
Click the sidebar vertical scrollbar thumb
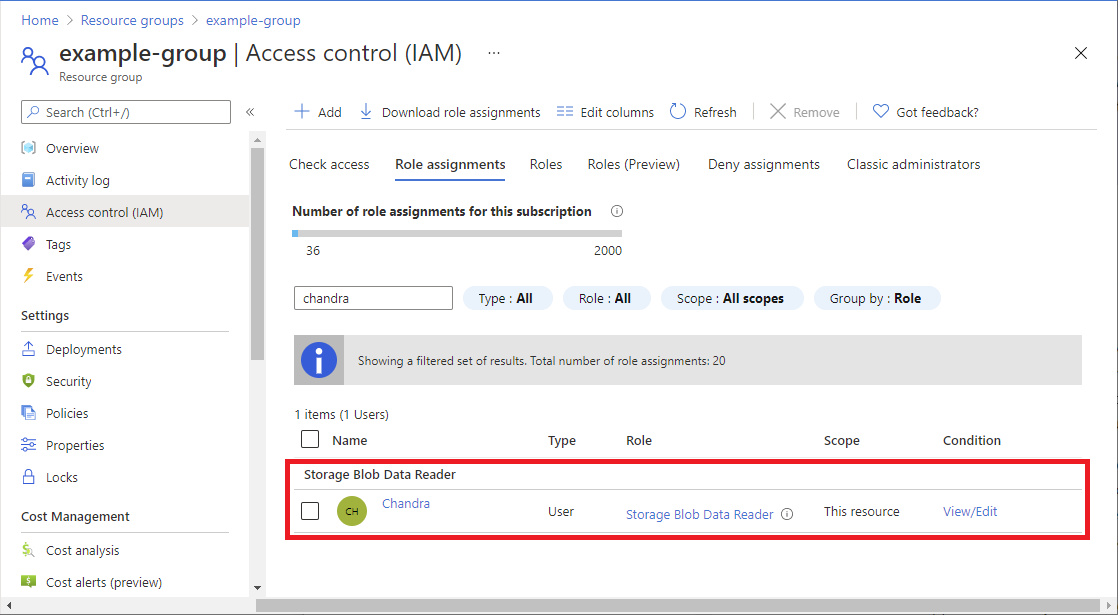point(257,254)
